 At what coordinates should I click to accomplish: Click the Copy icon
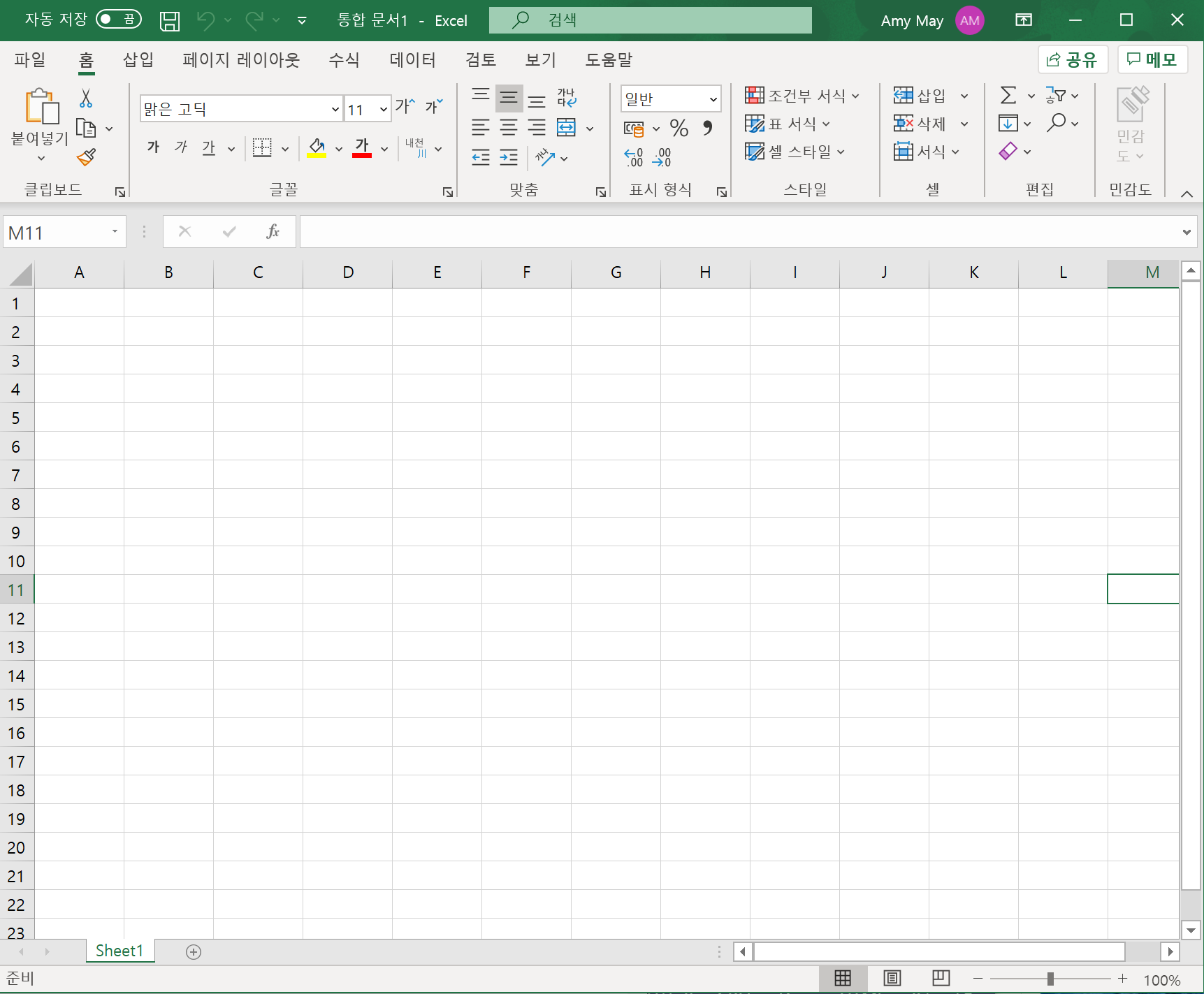click(x=86, y=129)
